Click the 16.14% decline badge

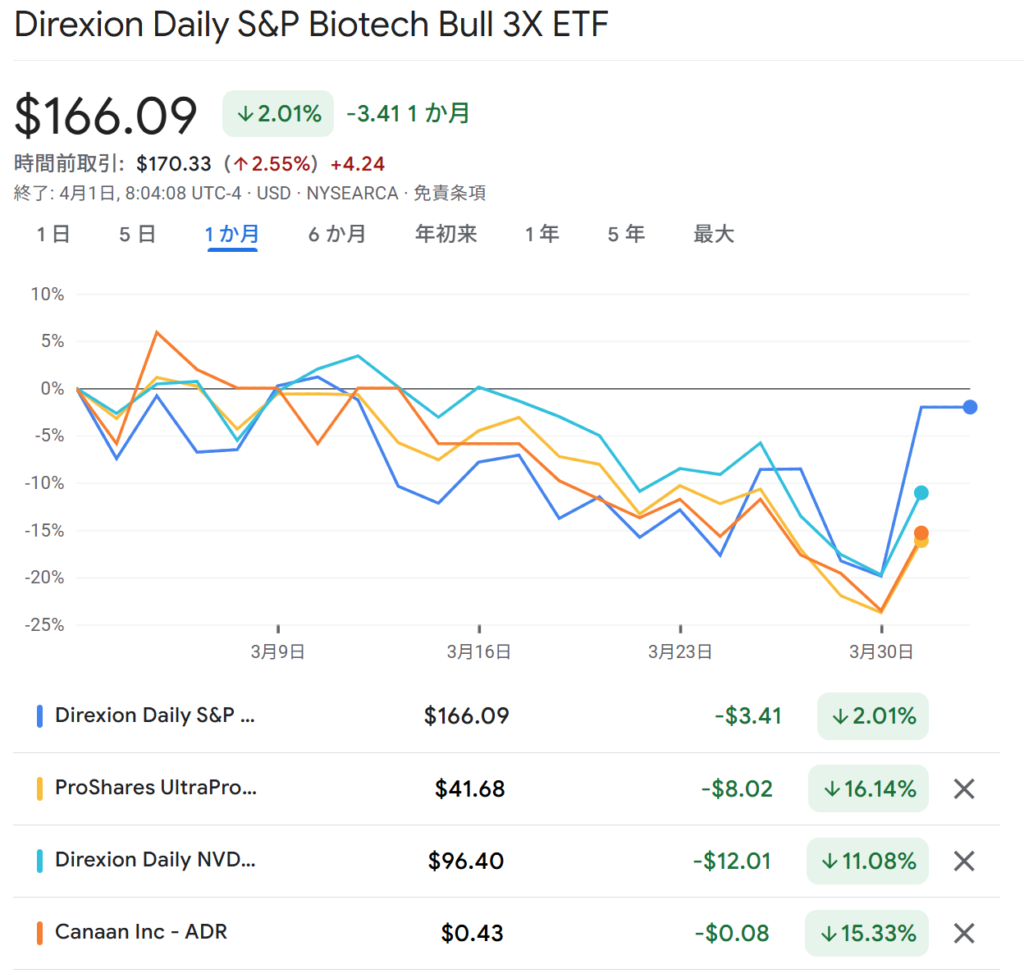868,789
